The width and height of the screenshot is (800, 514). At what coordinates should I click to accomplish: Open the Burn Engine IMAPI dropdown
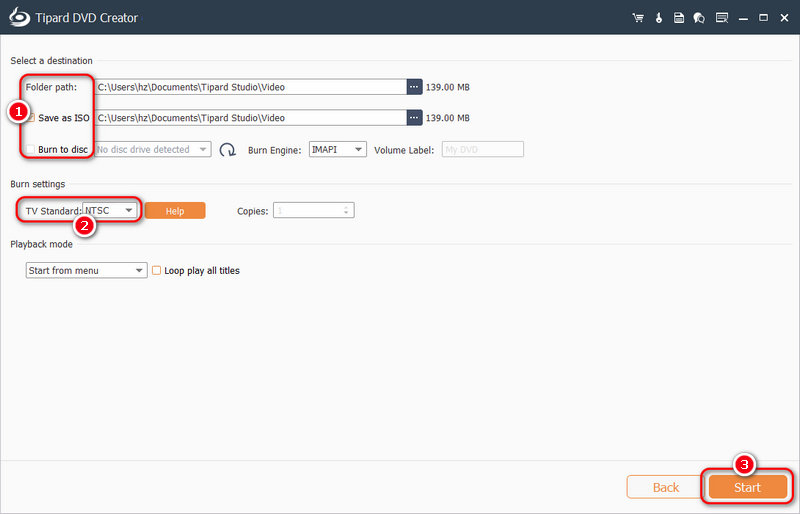(x=338, y=150)
